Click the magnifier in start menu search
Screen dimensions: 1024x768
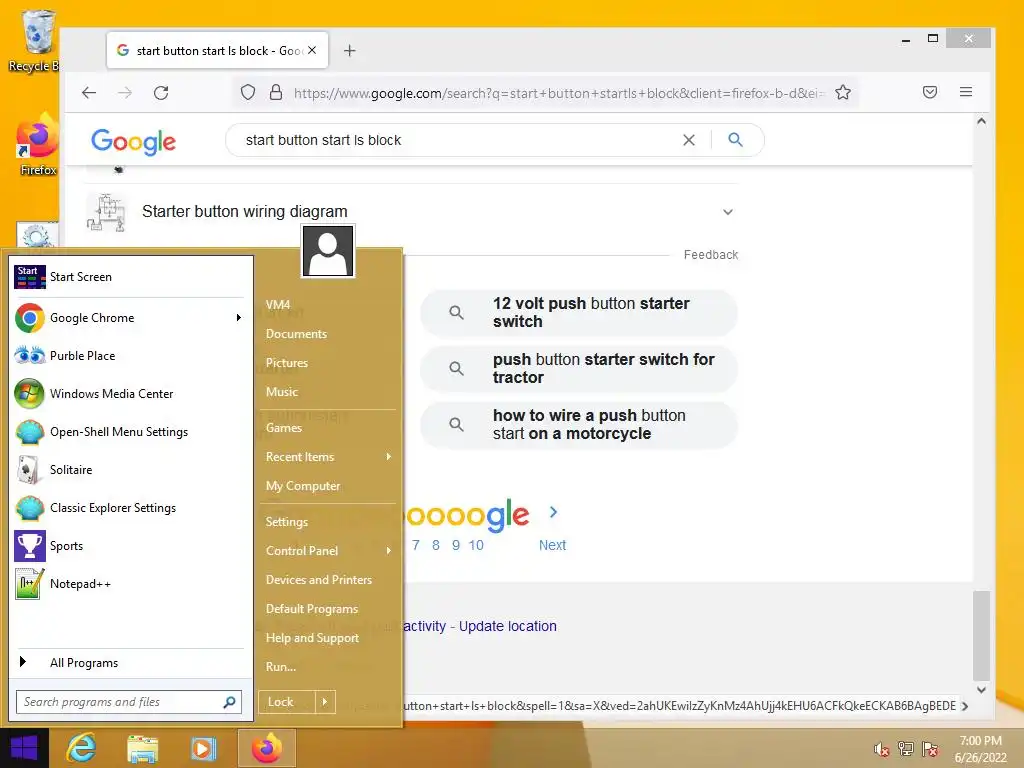[x=229, y=702]
